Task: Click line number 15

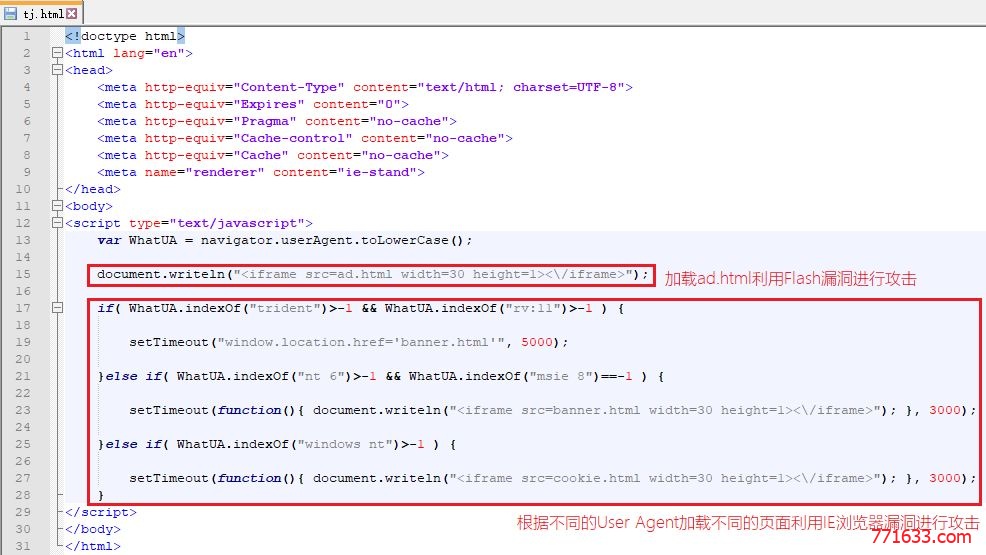Action: click(x=23, y=273)
